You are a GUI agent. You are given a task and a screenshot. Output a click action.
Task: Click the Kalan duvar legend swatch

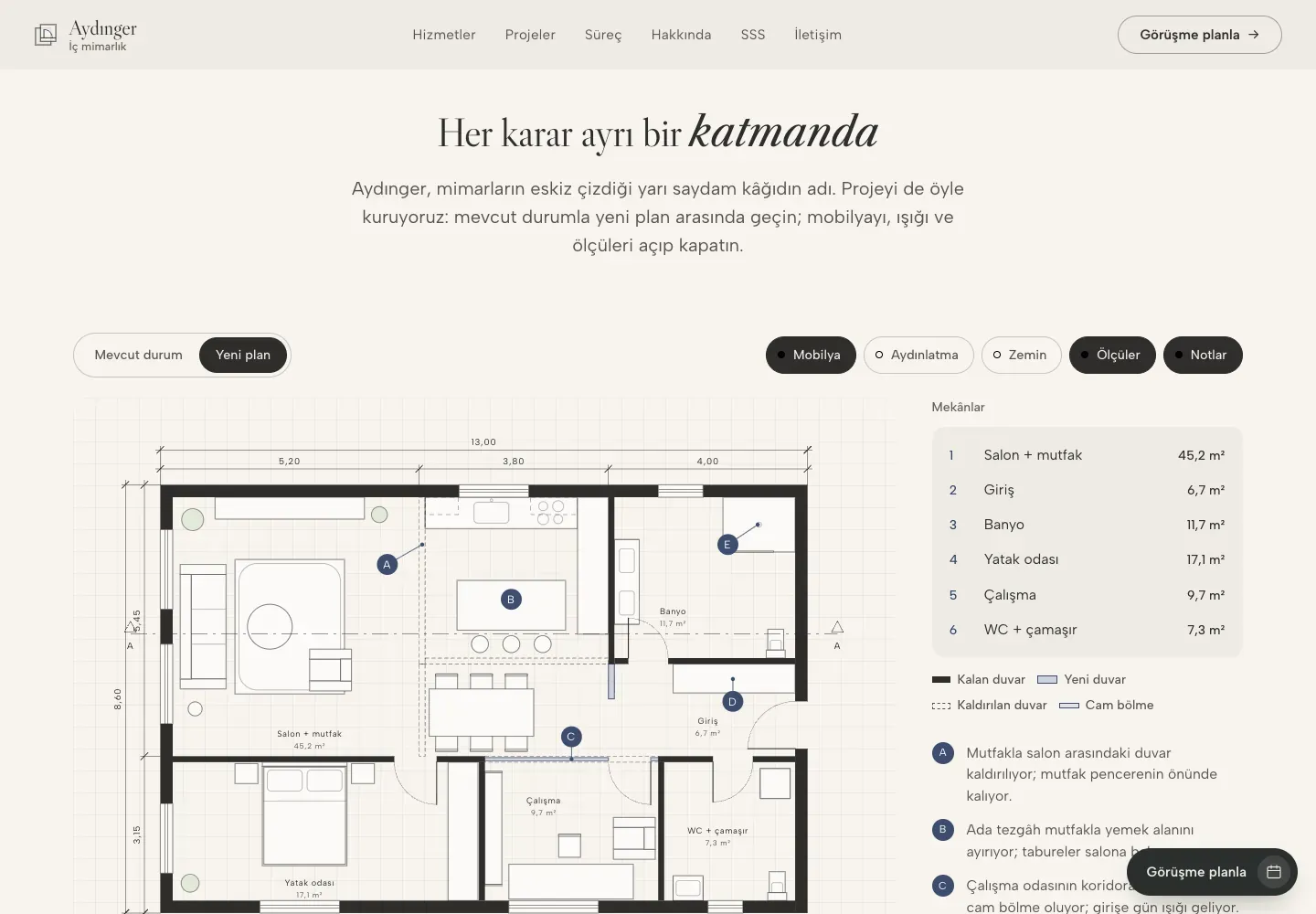click(x=941, y=680)
